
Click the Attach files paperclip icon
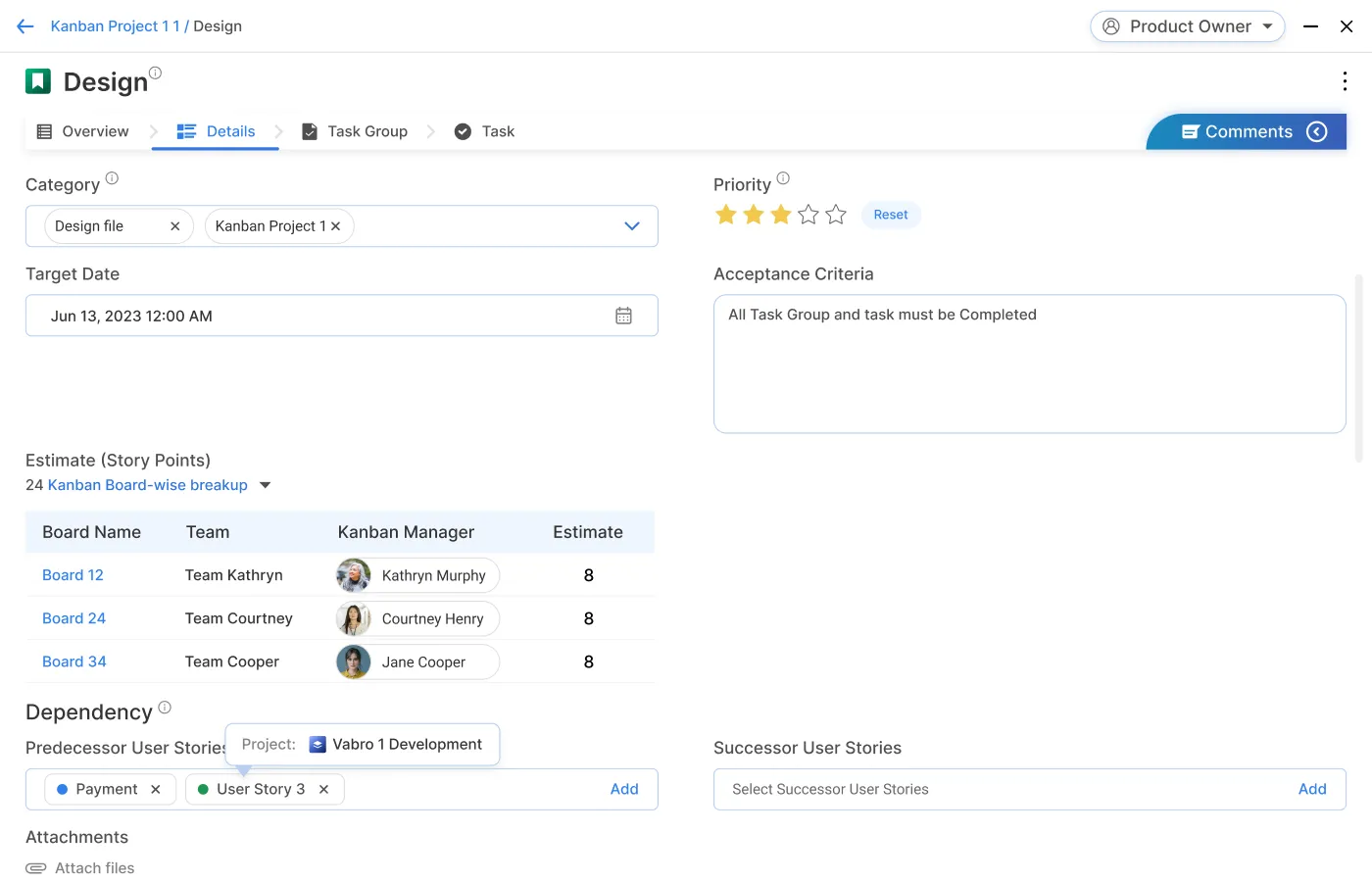pyautogui.click(x=36, y=867)
